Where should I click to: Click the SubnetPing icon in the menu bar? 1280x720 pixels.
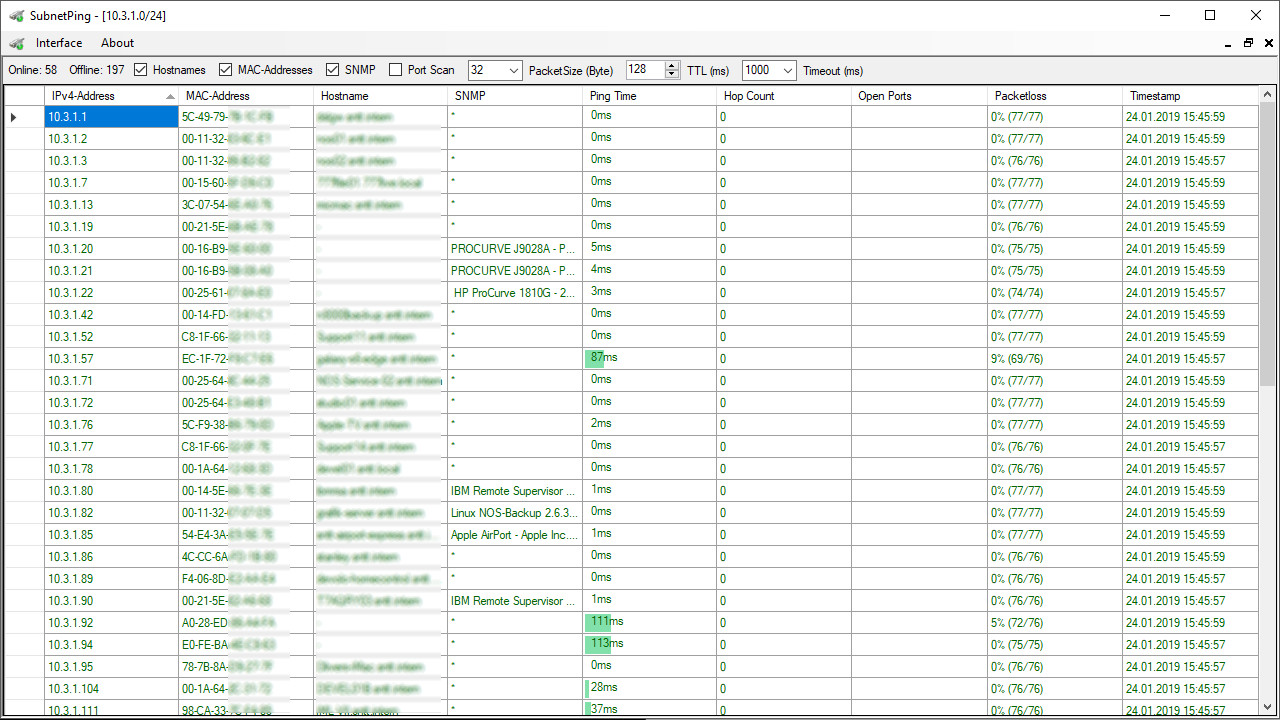(x=16, y=43)
